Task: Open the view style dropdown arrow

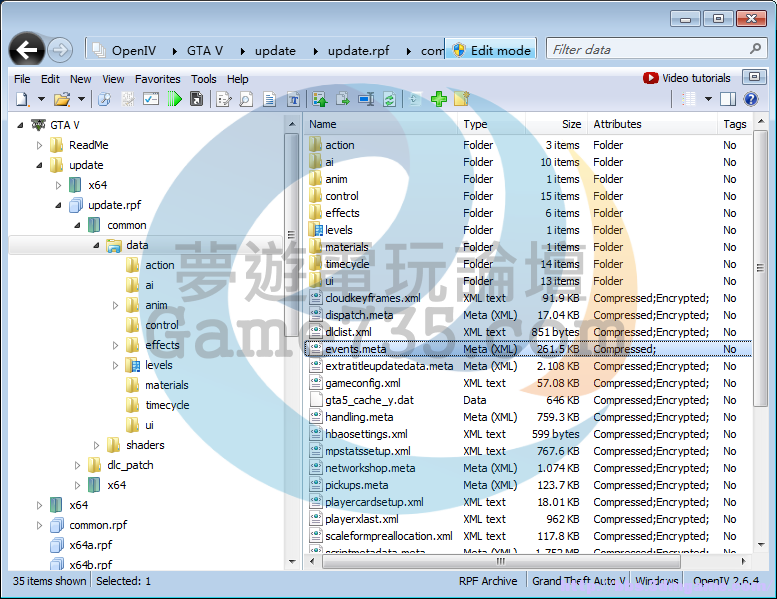Action: point(708,99)
